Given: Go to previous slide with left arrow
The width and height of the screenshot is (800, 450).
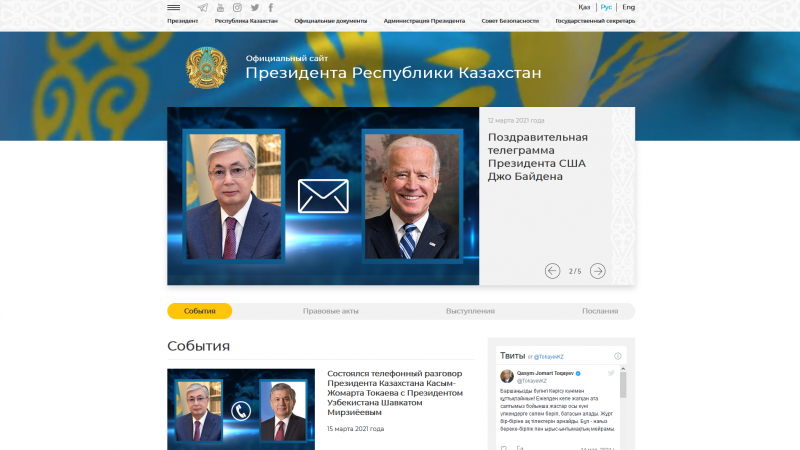Looking at the screenshot, I should (552, 271).
